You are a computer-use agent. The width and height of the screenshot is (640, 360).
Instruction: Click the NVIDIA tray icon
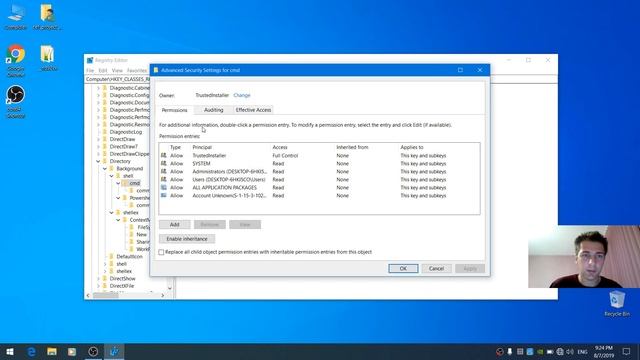pos(540,351)
